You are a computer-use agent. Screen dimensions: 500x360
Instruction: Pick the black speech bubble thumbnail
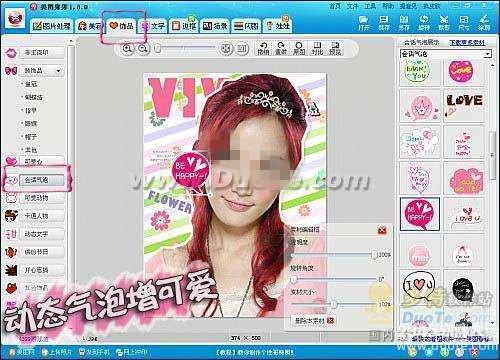pos(463,288)
